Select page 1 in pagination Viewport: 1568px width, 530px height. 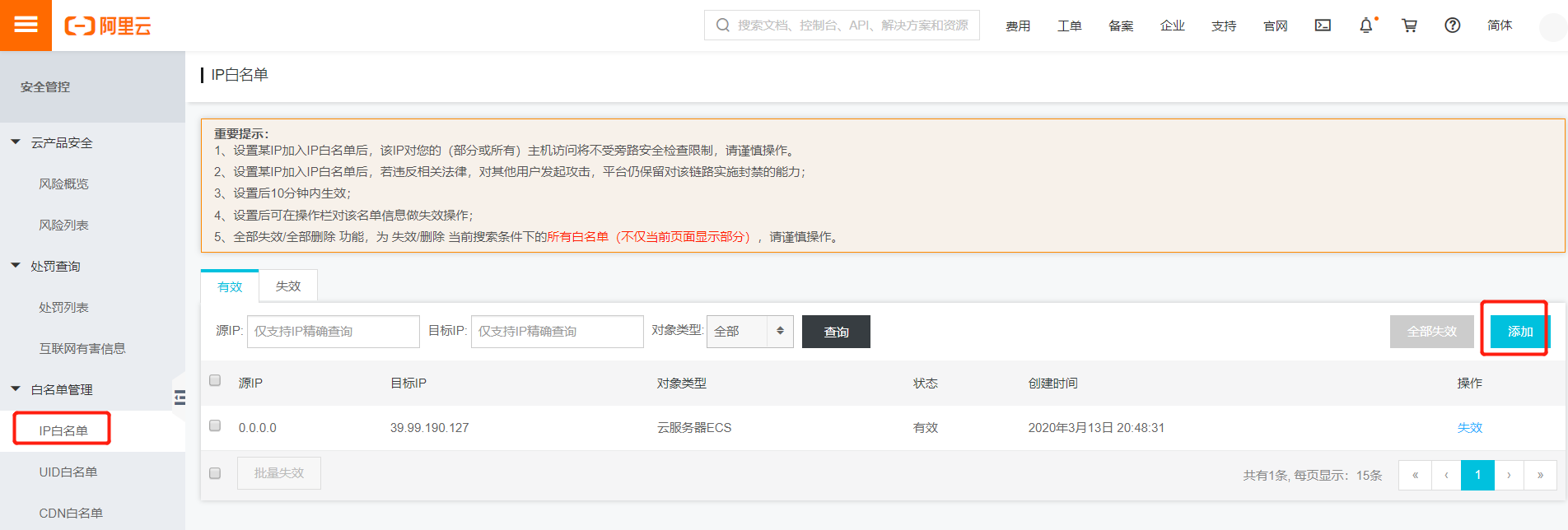[1477, 475]
